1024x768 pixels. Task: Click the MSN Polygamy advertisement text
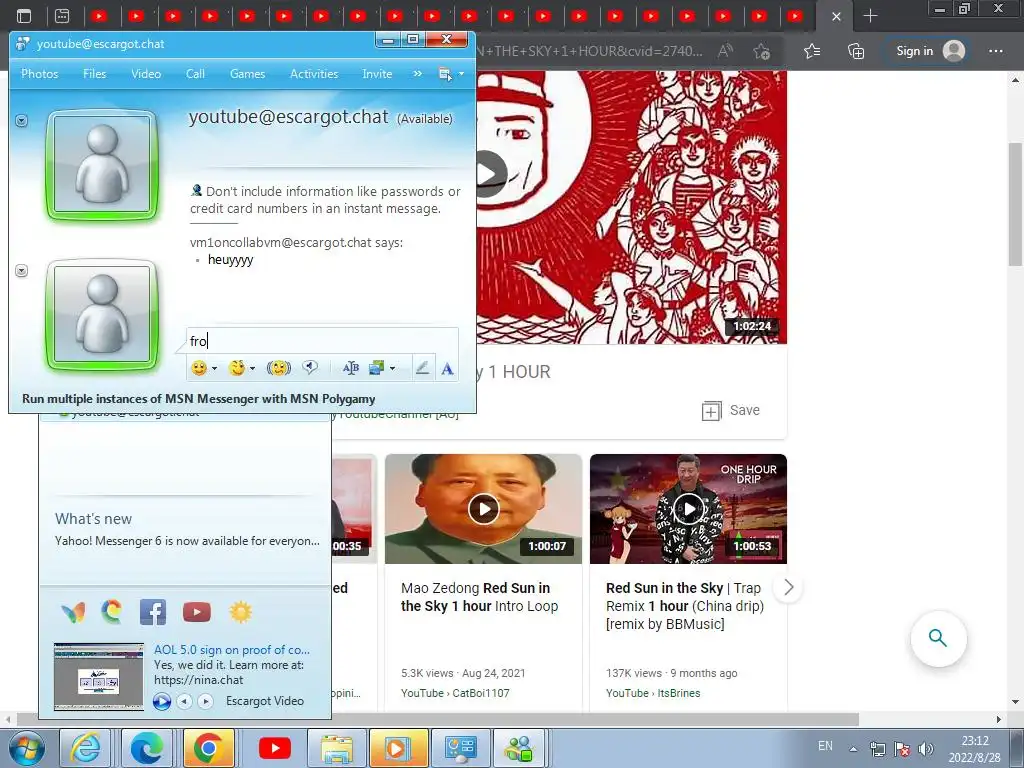[199, 398]
